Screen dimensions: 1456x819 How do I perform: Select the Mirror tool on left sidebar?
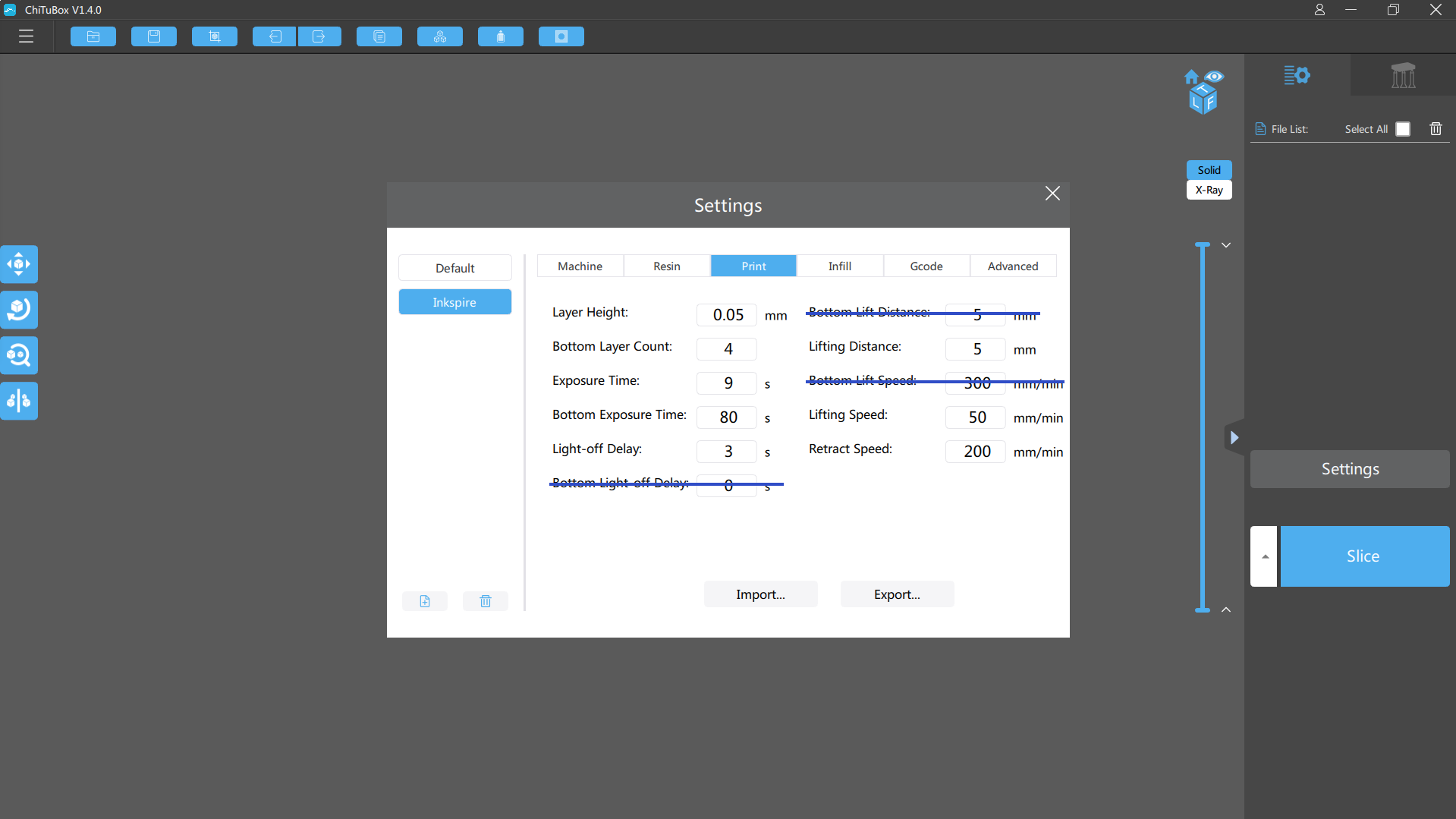19,401
